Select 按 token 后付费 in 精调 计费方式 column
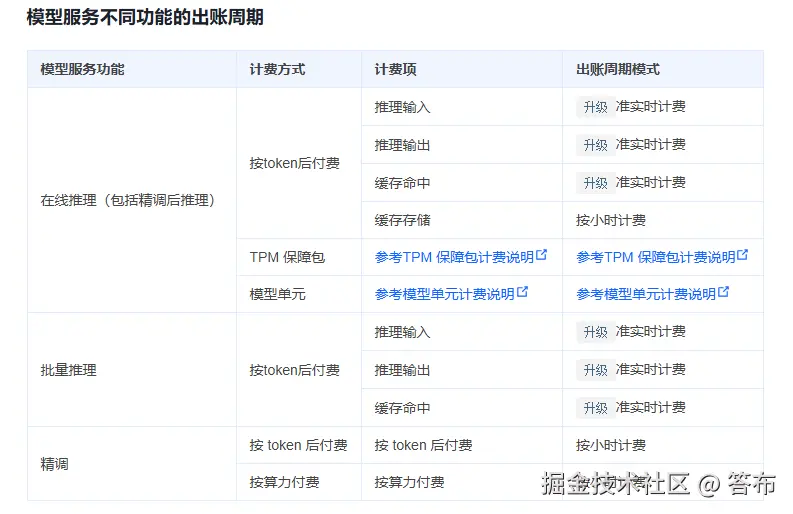Viewport: 793px width, 514px height. pyautogui.click(x=298, y=445)
